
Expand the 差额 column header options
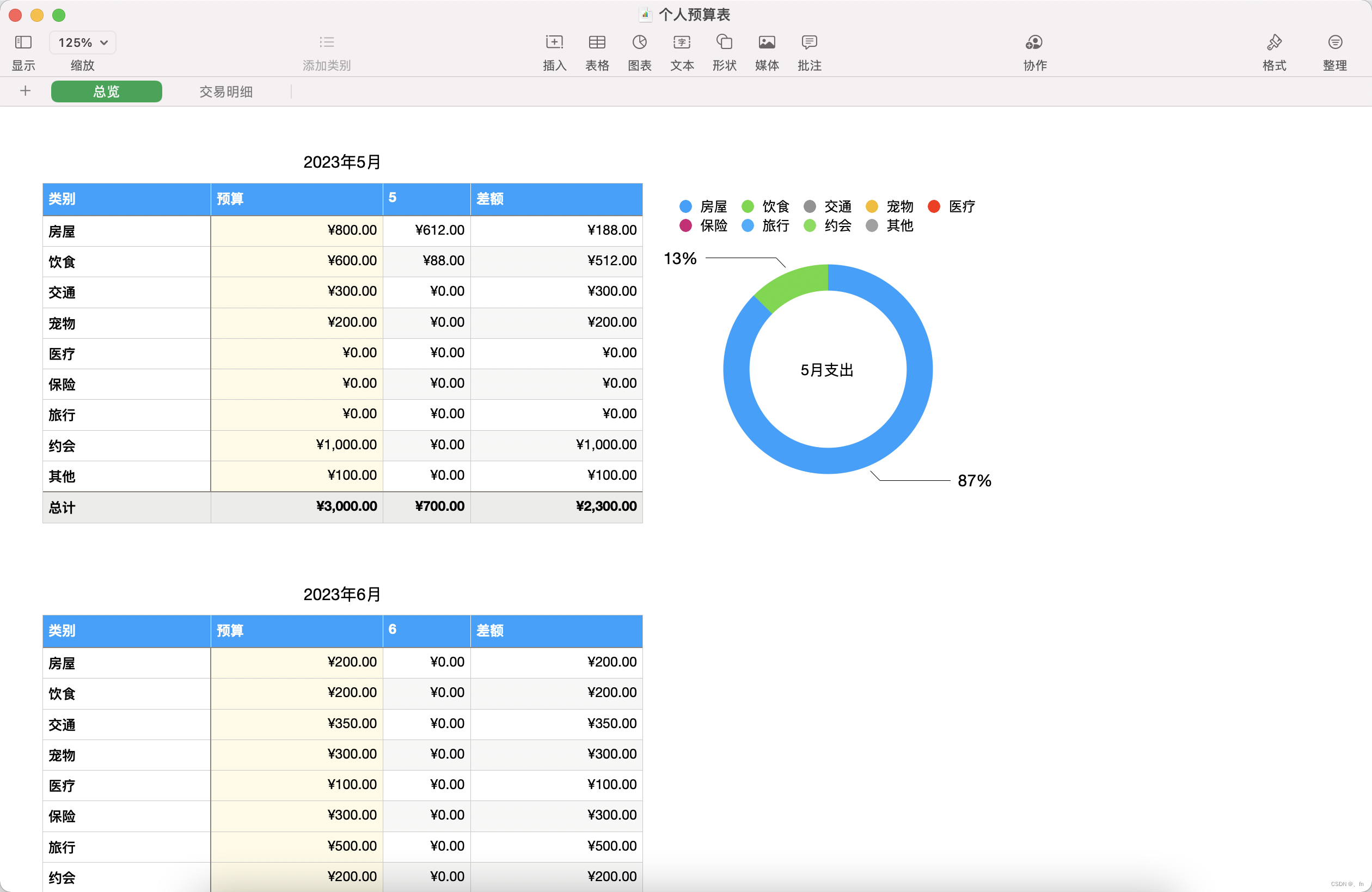pos(489,199)
